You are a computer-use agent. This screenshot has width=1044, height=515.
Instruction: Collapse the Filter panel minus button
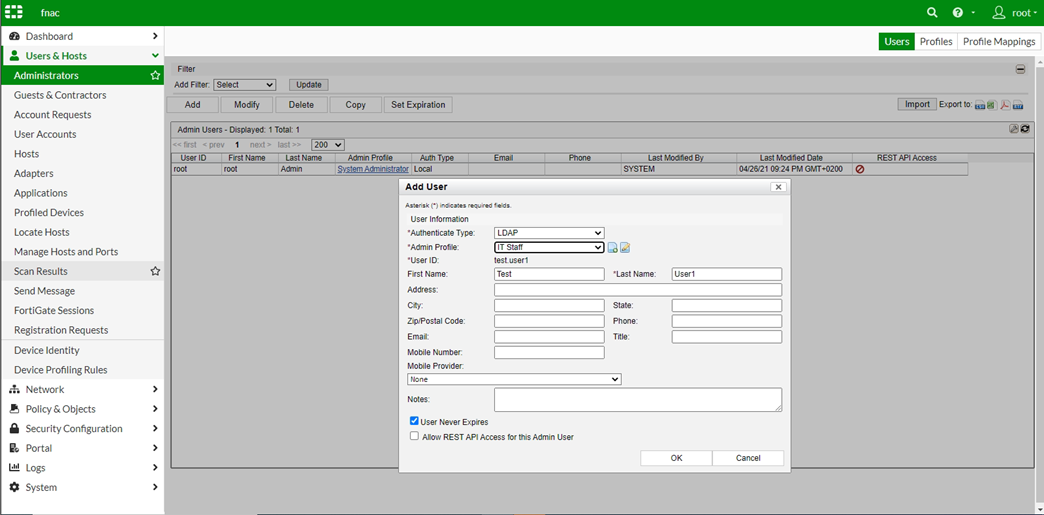(x=1020, y=69)
